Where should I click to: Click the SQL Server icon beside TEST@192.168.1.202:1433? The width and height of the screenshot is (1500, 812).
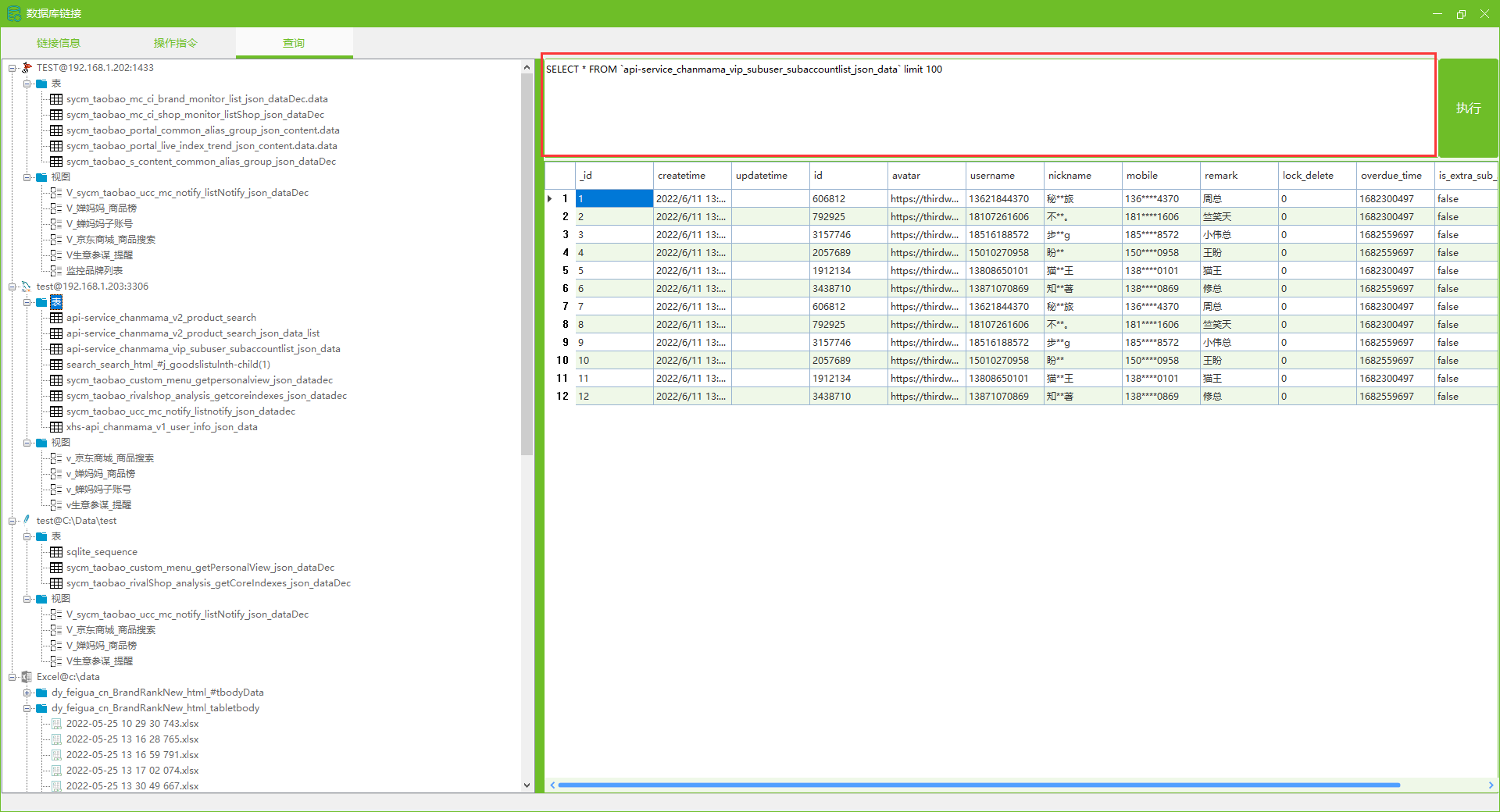pos(27,68)
